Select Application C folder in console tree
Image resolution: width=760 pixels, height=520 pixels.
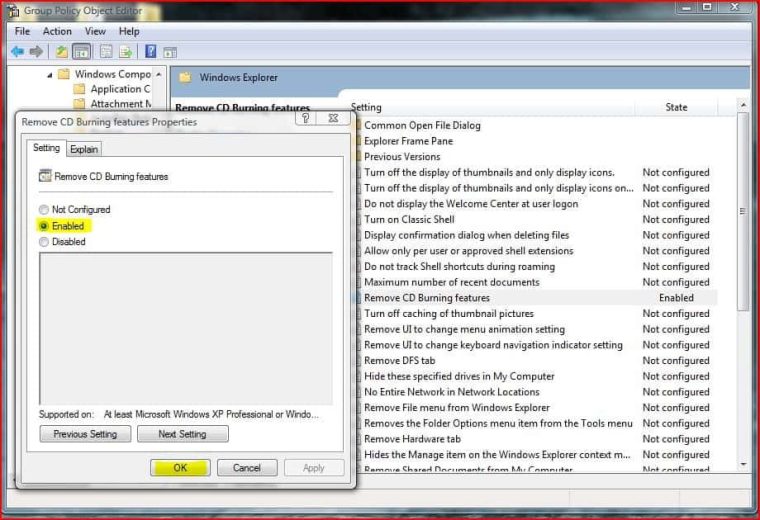(120, 89)
